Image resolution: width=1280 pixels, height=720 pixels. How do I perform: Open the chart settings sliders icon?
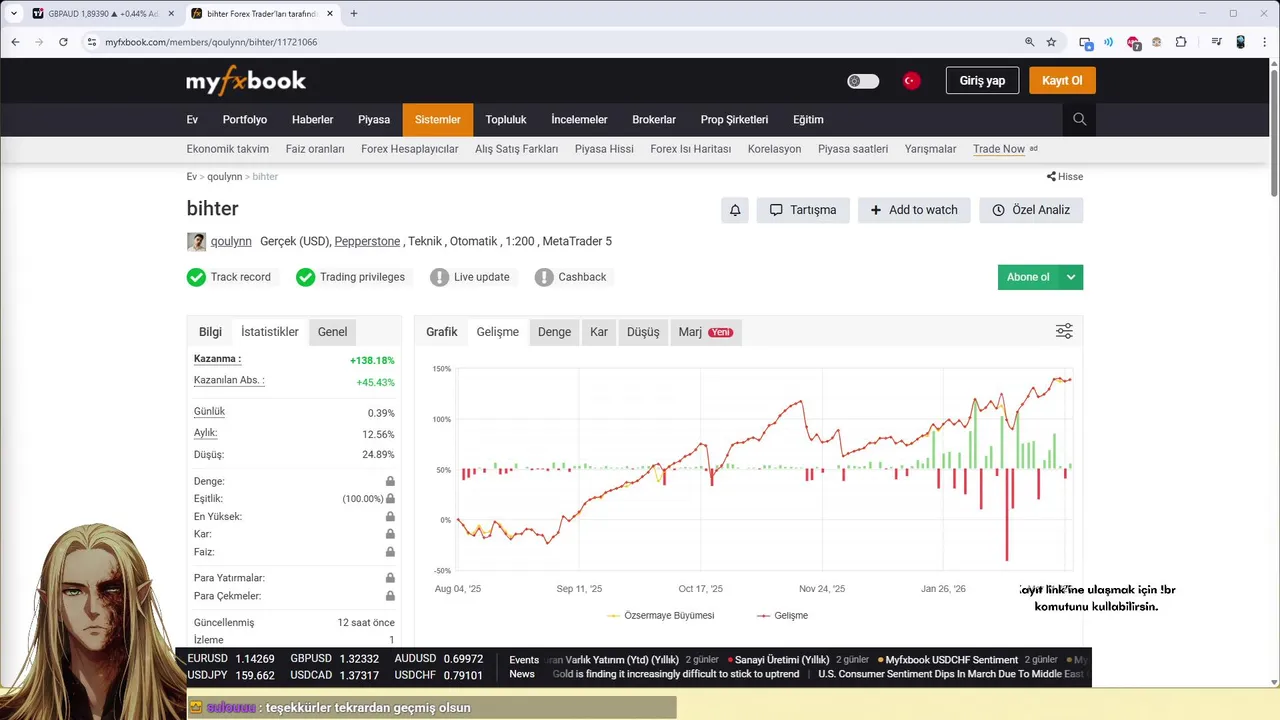[x=1064, y=331]
